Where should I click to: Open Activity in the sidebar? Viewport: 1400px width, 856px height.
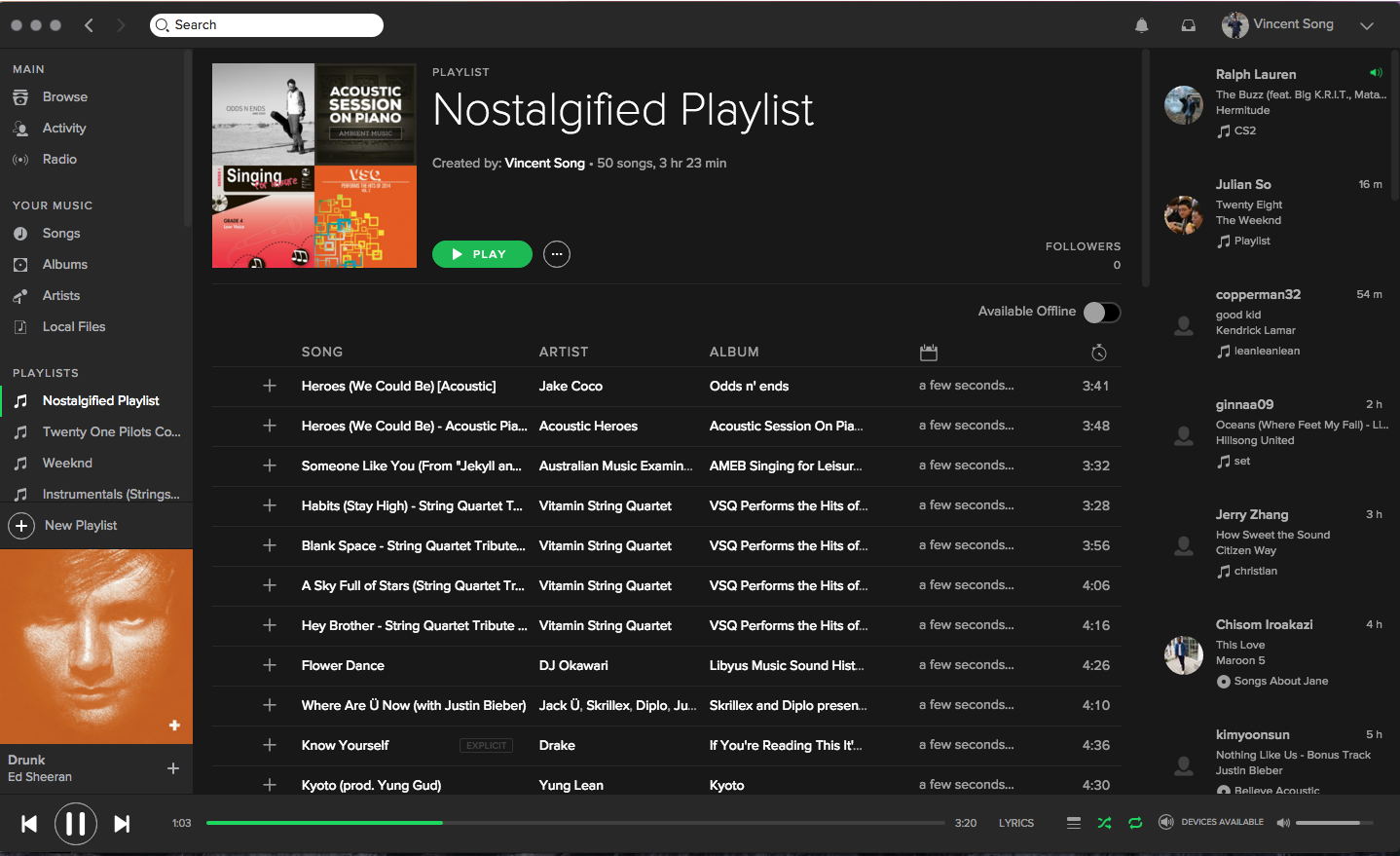64,129
